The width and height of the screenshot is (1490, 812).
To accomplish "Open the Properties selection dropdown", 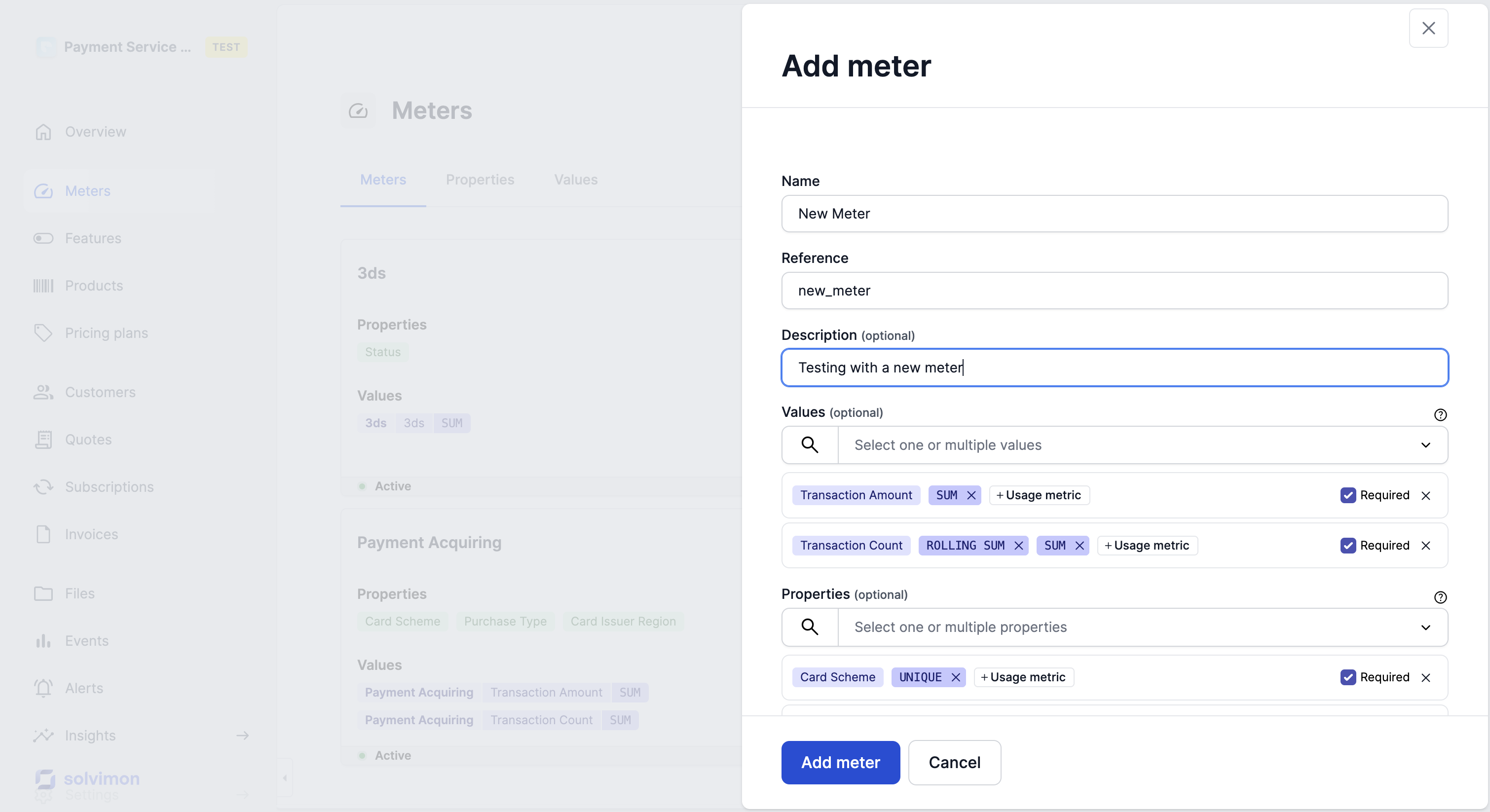I will point(1425,627).
